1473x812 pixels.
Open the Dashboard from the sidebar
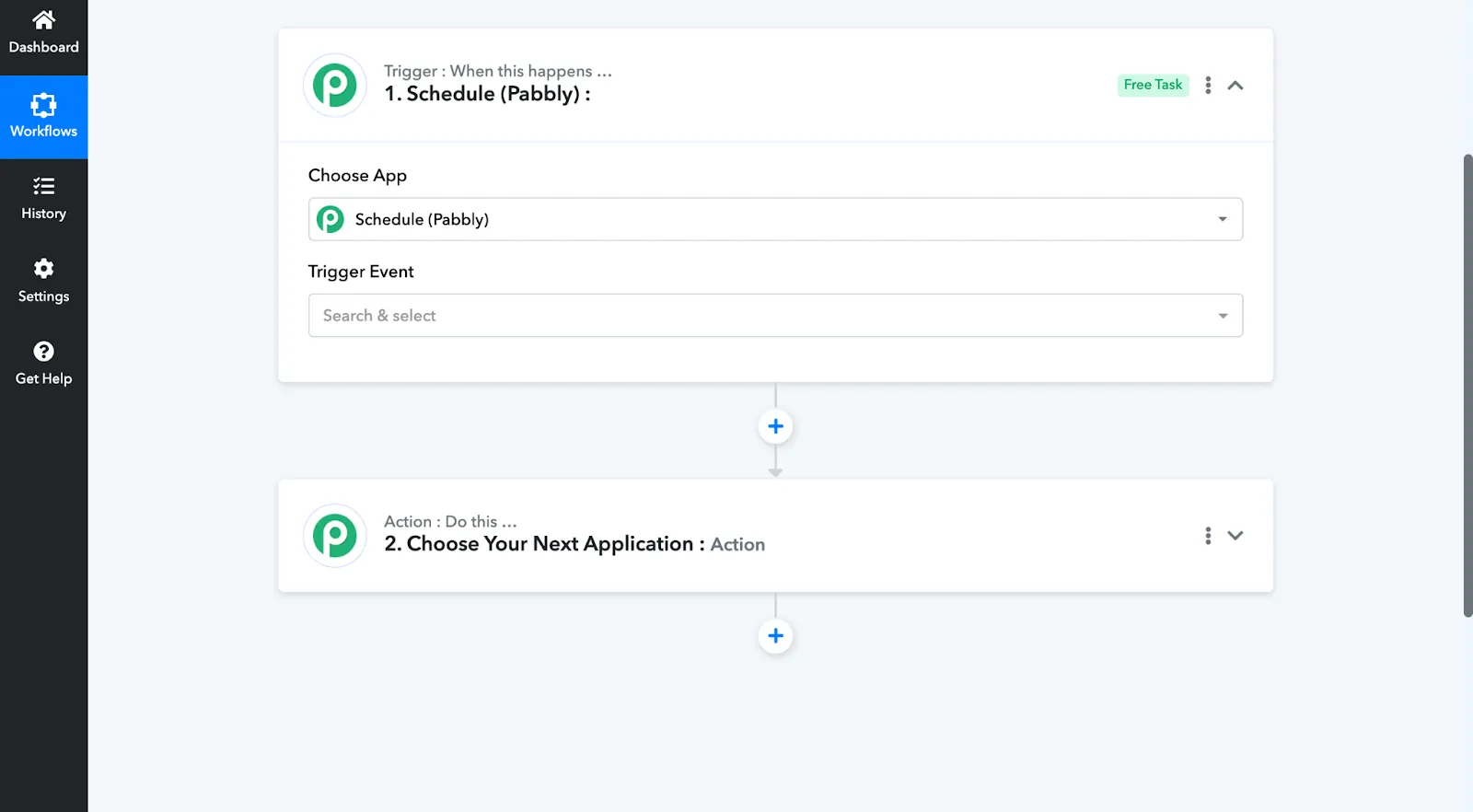[43, 33]
